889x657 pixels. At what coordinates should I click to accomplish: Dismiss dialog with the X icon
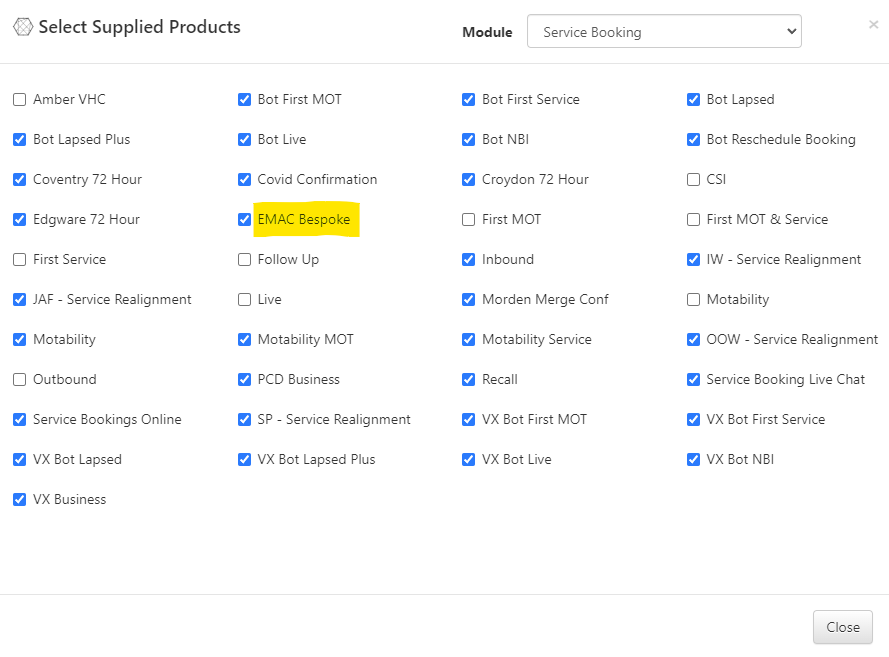(x=873, y=24)
